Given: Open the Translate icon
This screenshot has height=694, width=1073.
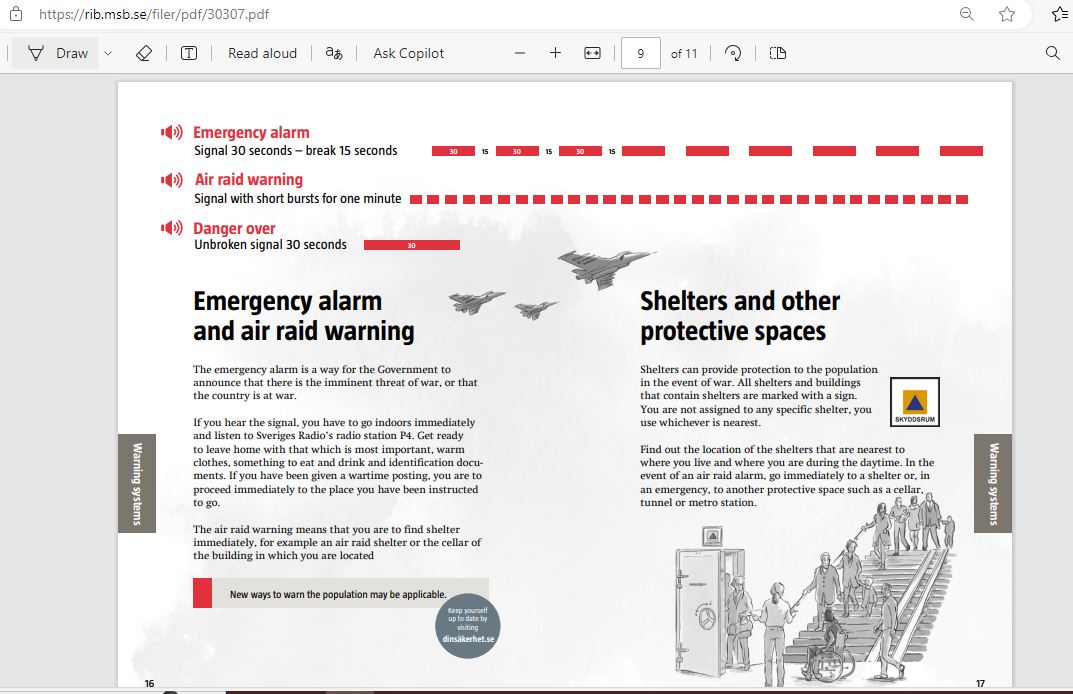Looking at the screenshot, I should coord(334,53).
